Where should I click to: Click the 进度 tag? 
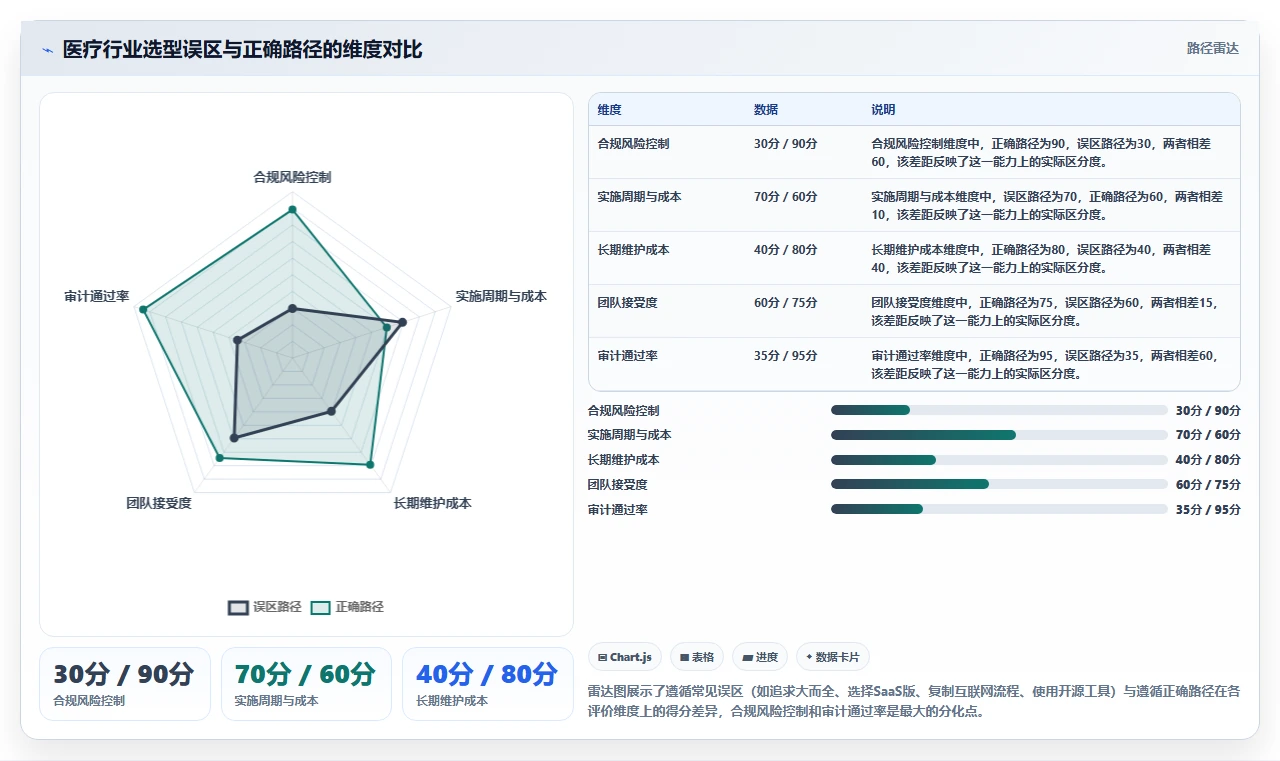(x=760, y=657)
